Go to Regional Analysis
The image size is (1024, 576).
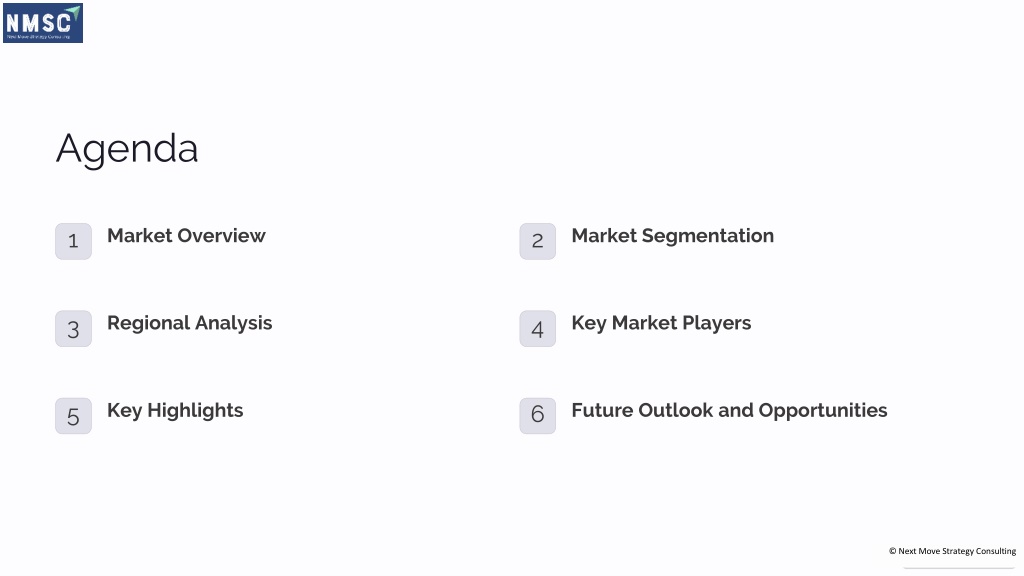coord(189,323)
